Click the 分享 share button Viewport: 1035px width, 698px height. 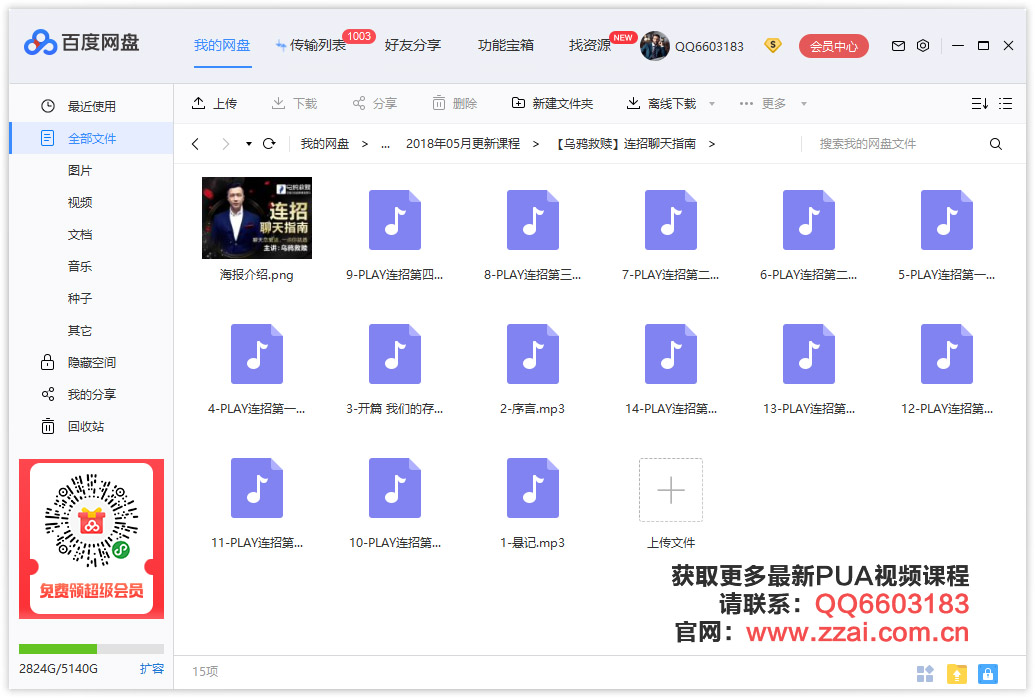click(374, 104)
